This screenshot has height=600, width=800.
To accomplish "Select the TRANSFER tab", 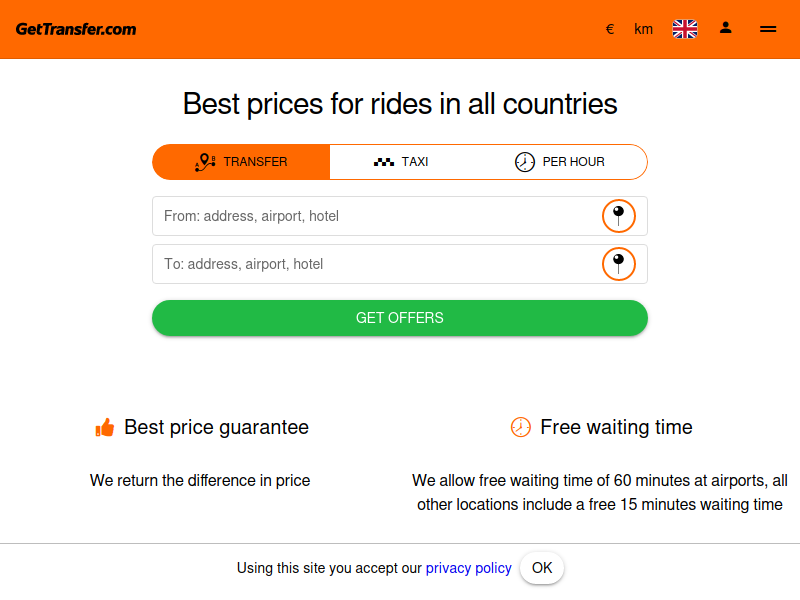I will [x=241, y=162].
